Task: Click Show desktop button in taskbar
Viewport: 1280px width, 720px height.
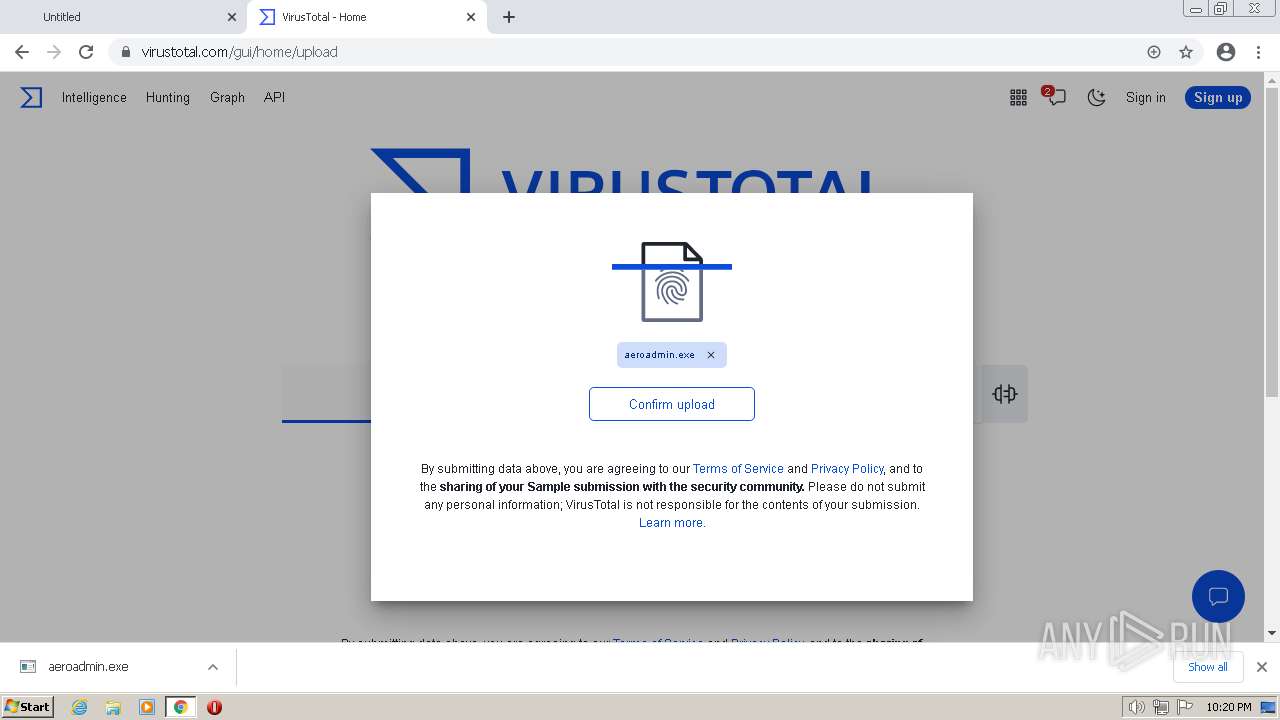Action: coord(1269,707)
